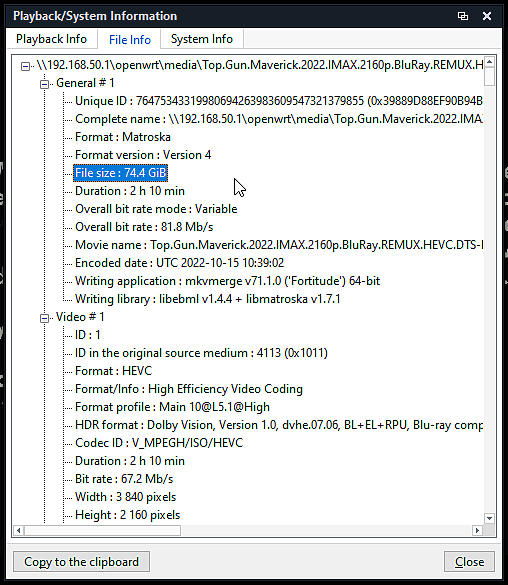Click the vertical scrollbar thumb
This screenshot has width=508, height=585.
pos(490,76)
